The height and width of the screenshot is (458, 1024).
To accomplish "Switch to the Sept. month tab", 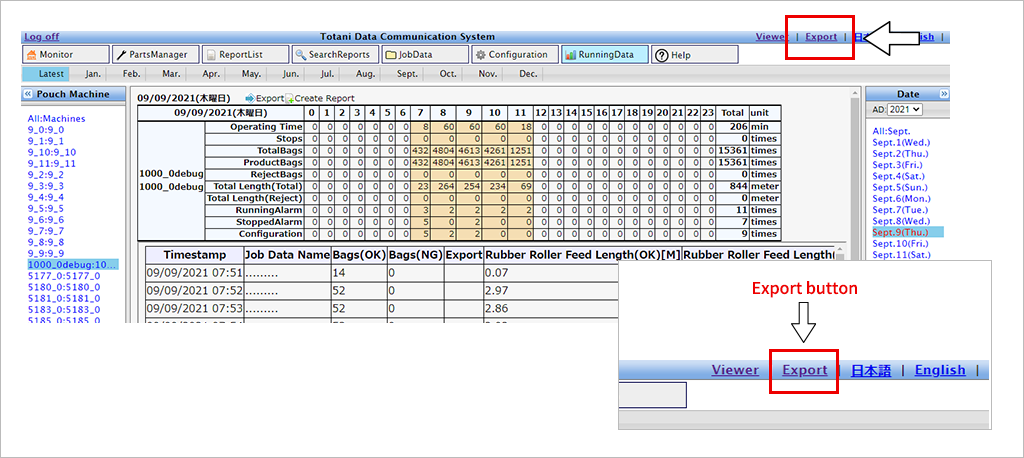I will 408,74.
